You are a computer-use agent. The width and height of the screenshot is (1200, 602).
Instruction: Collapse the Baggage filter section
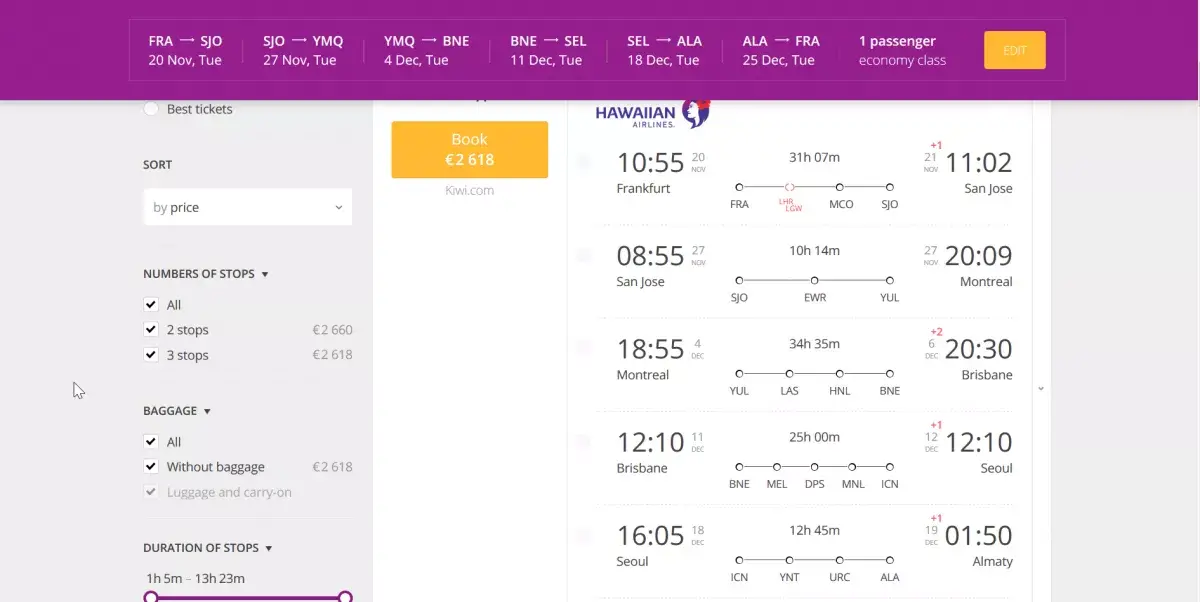click(x=177, y=411)
